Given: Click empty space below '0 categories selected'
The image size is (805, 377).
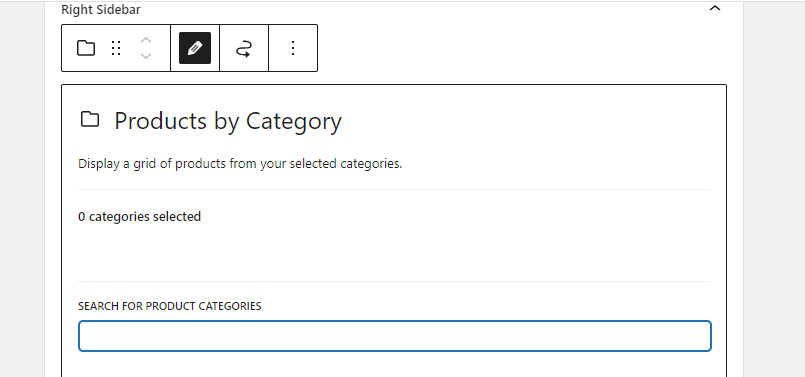Looking at the screenshot, I should (394, 253).
